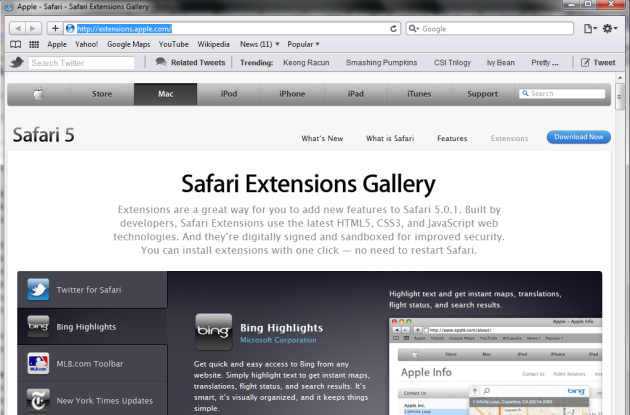Open the Features link

(x=452, y=139)
